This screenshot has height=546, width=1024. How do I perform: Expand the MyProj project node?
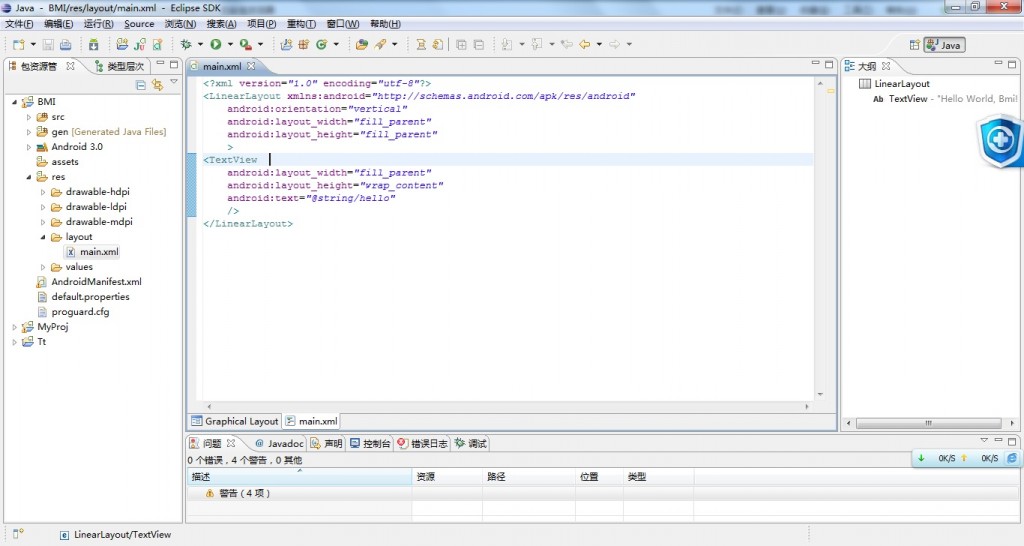coord(15,327)
